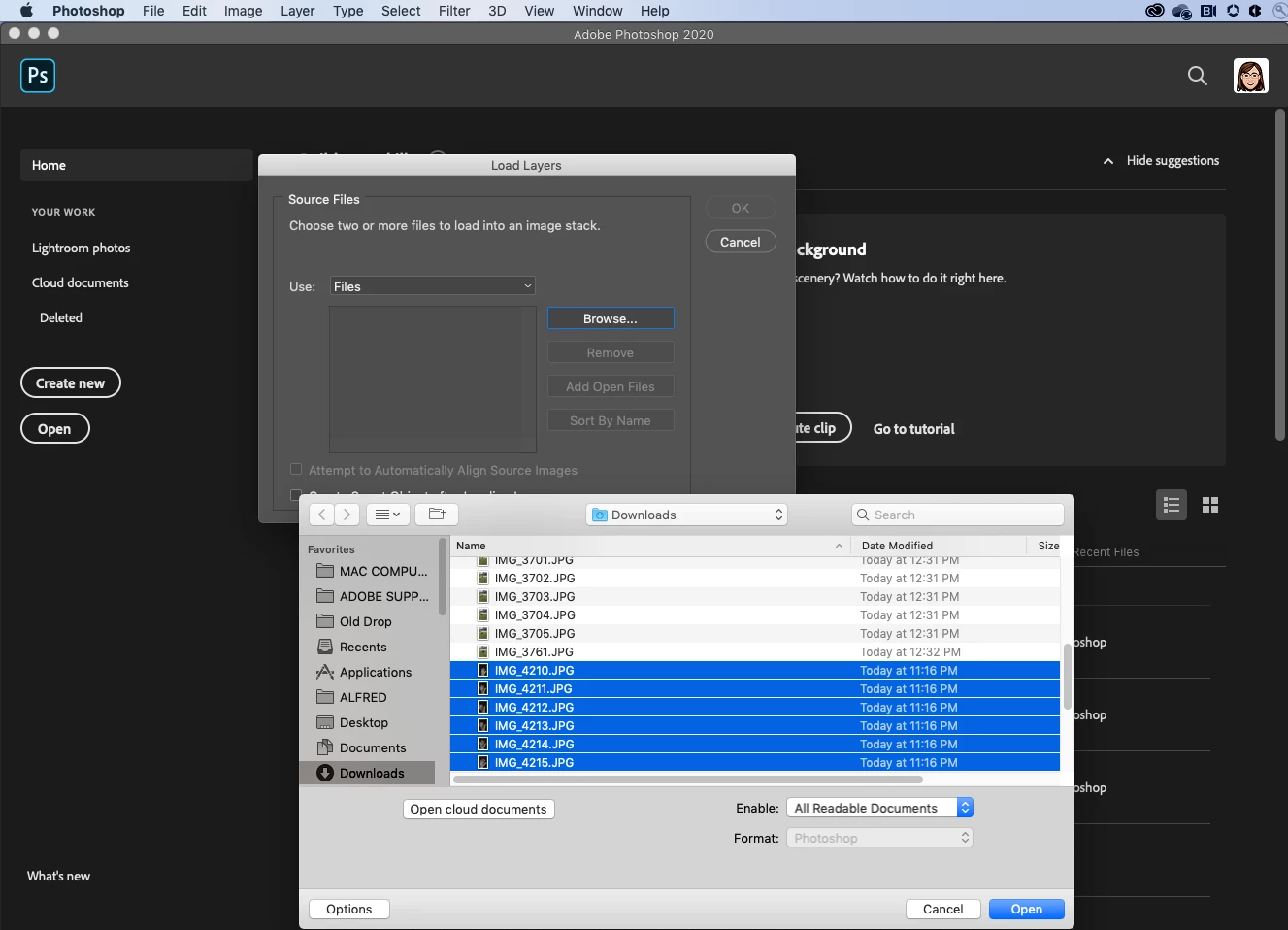The image size is (1288, 930).
Task: Click Create new on Home screen
Action: [x=70, y=382]
